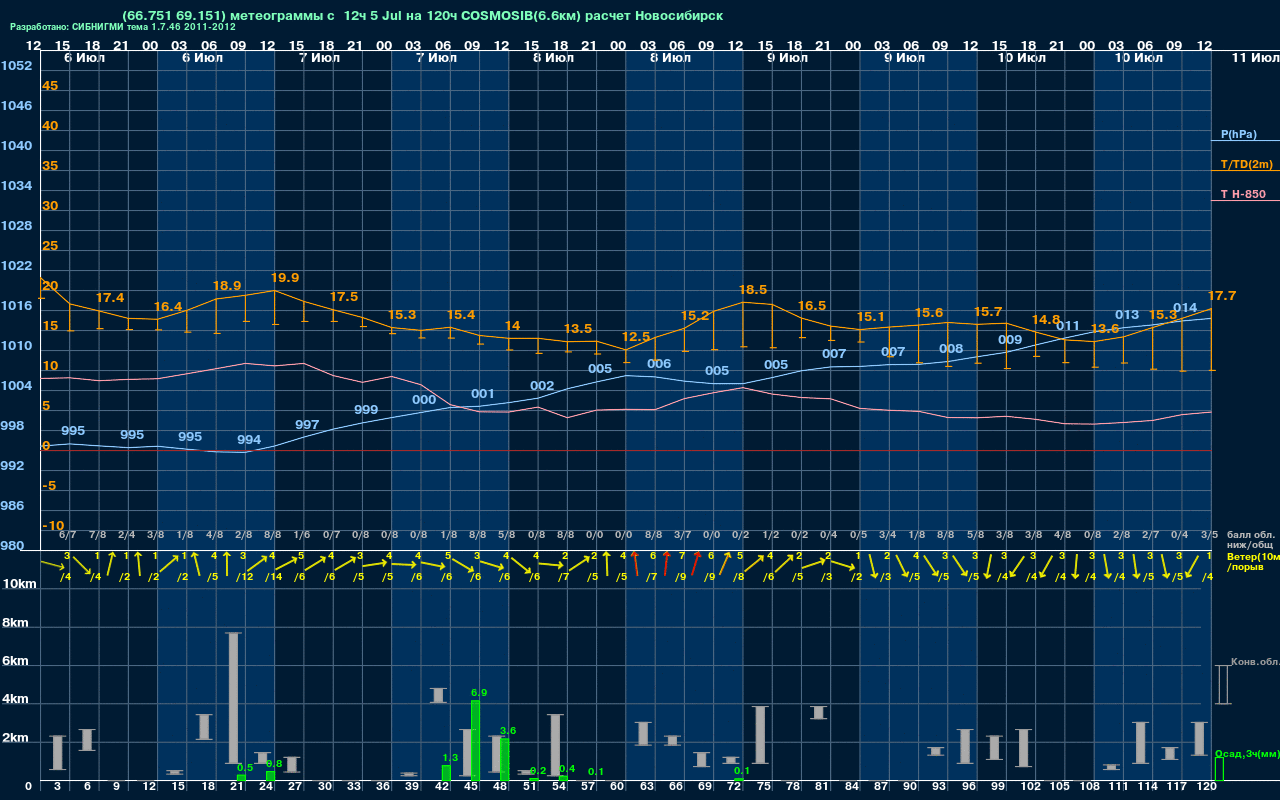
Task: Click the 014 pressure label
Action: [1185, 307]
